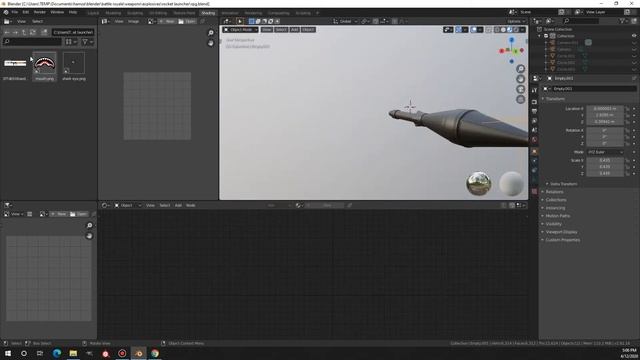Click zoom icon in upper image editor
The width and height of the screenshot is (640, 360).
click(x=211, y=33)
